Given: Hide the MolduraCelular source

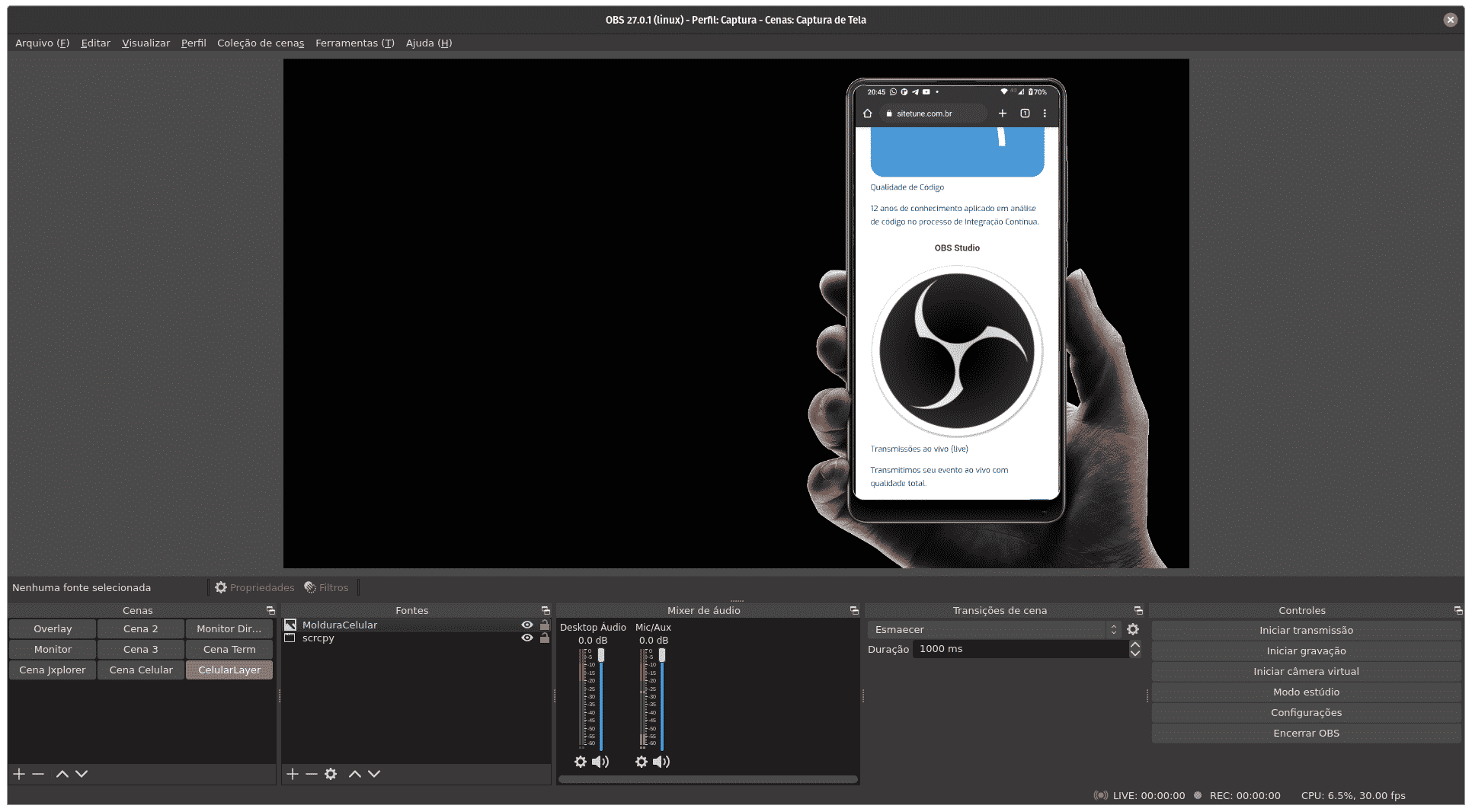Looking at the screenshot, I should pyautogui.click(x=528, y=625).
